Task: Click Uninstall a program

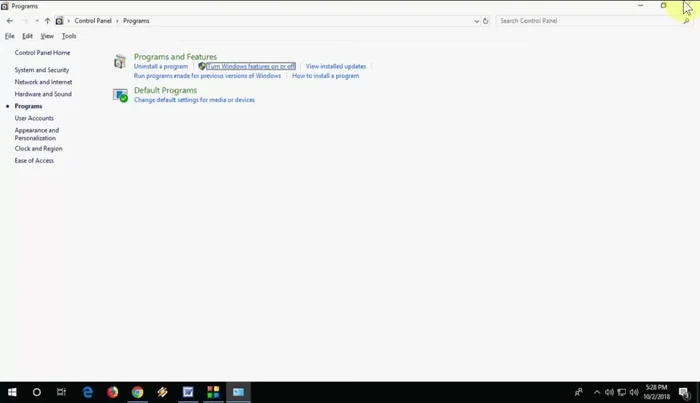Action: coord(161,66)
